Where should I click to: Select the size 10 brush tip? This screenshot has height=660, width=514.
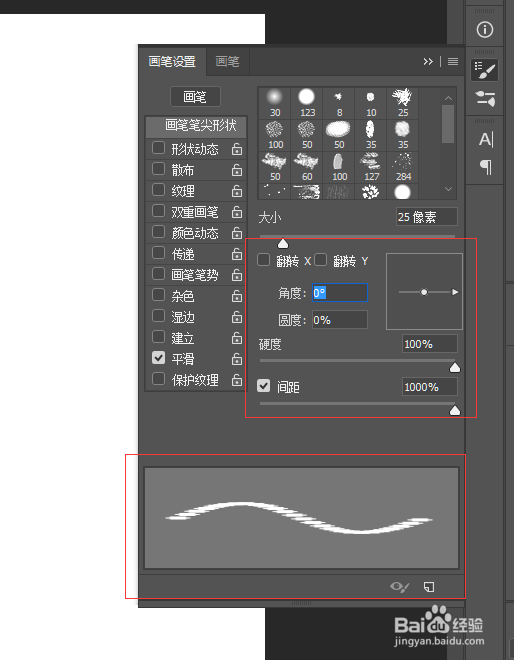pyautogui.click(x=371, y=103)
